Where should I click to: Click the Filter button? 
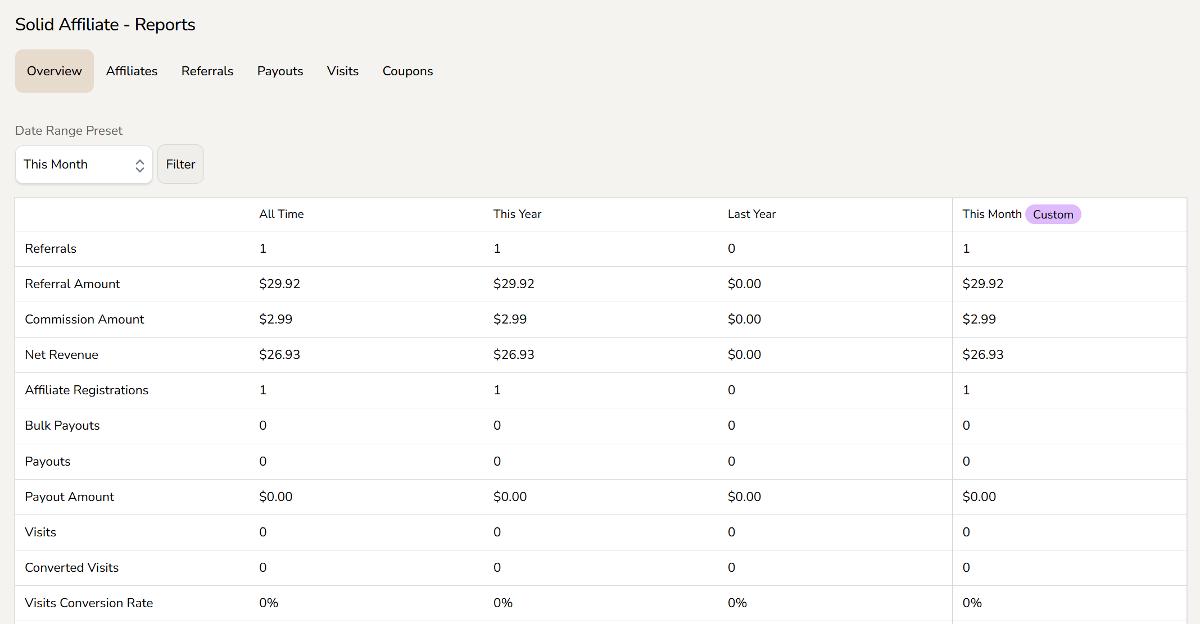click(180, 165)
